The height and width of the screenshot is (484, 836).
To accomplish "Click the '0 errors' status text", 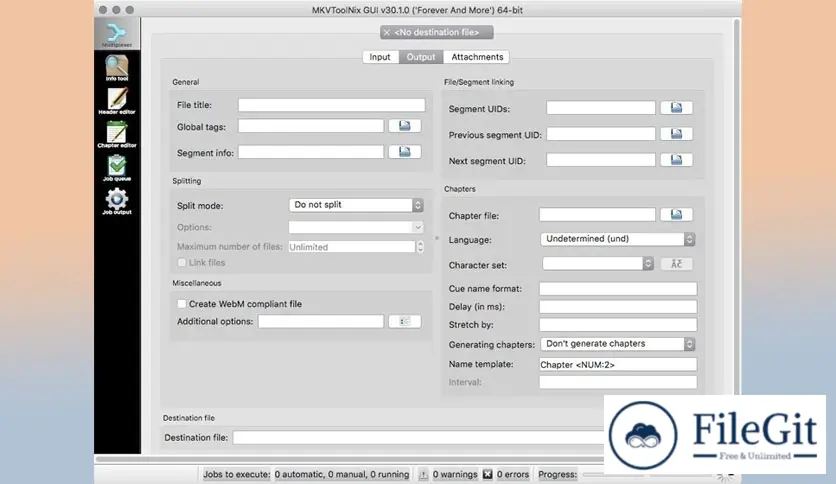I will click(x=513, y=474).
